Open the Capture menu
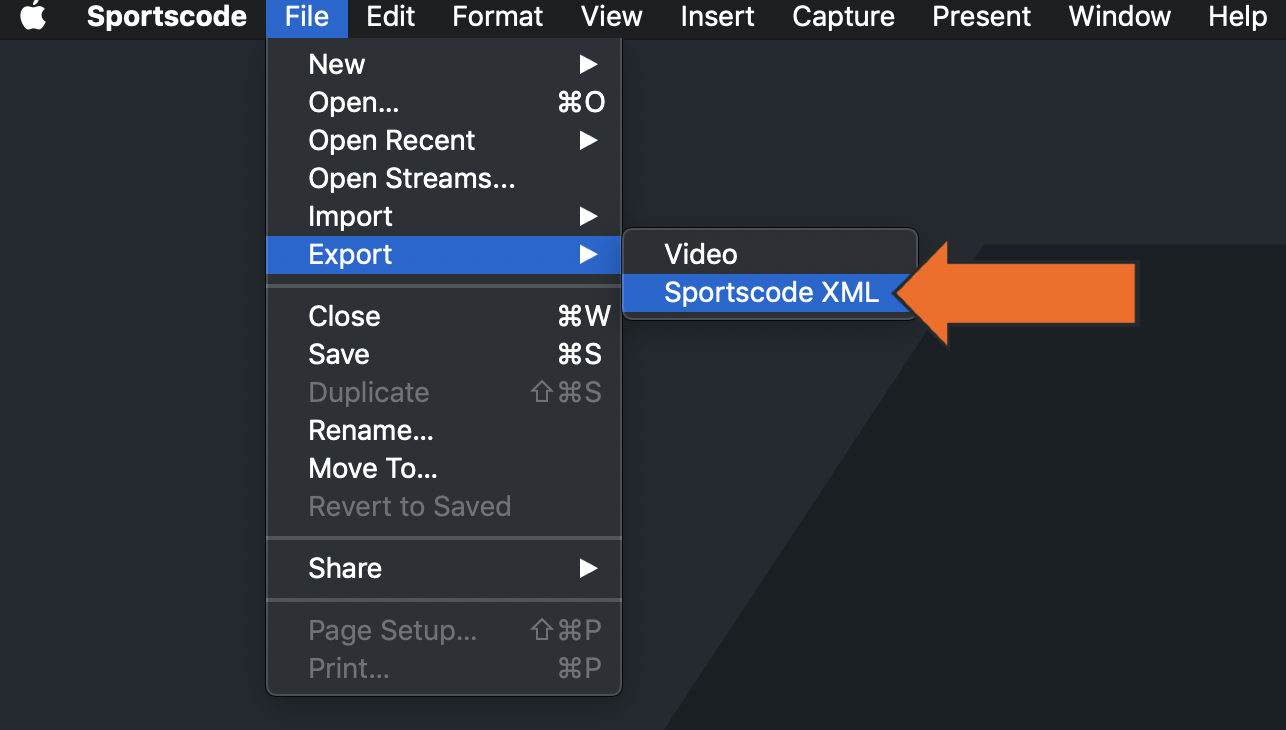The image size is (1286, 730). [x=842, y=16]
